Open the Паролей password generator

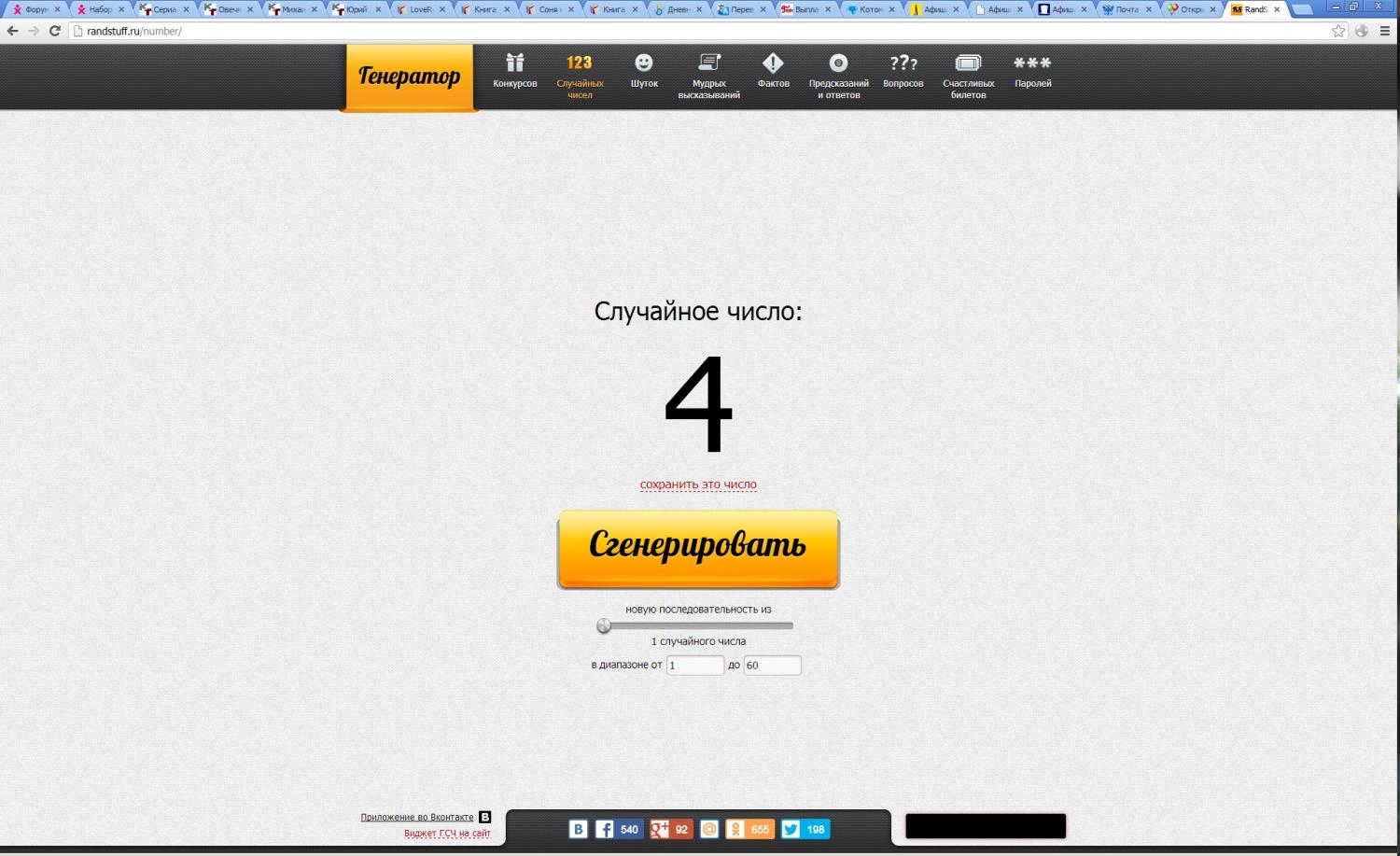pos(1032,72)
